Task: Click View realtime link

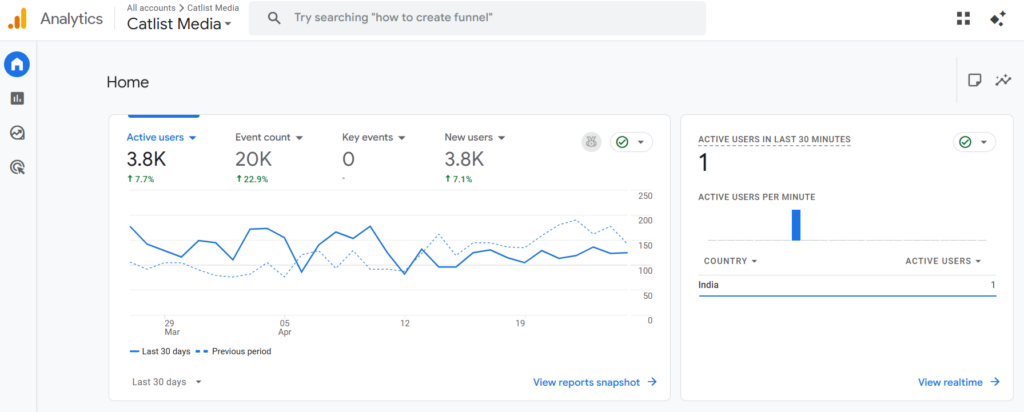Action: (959, 383)
